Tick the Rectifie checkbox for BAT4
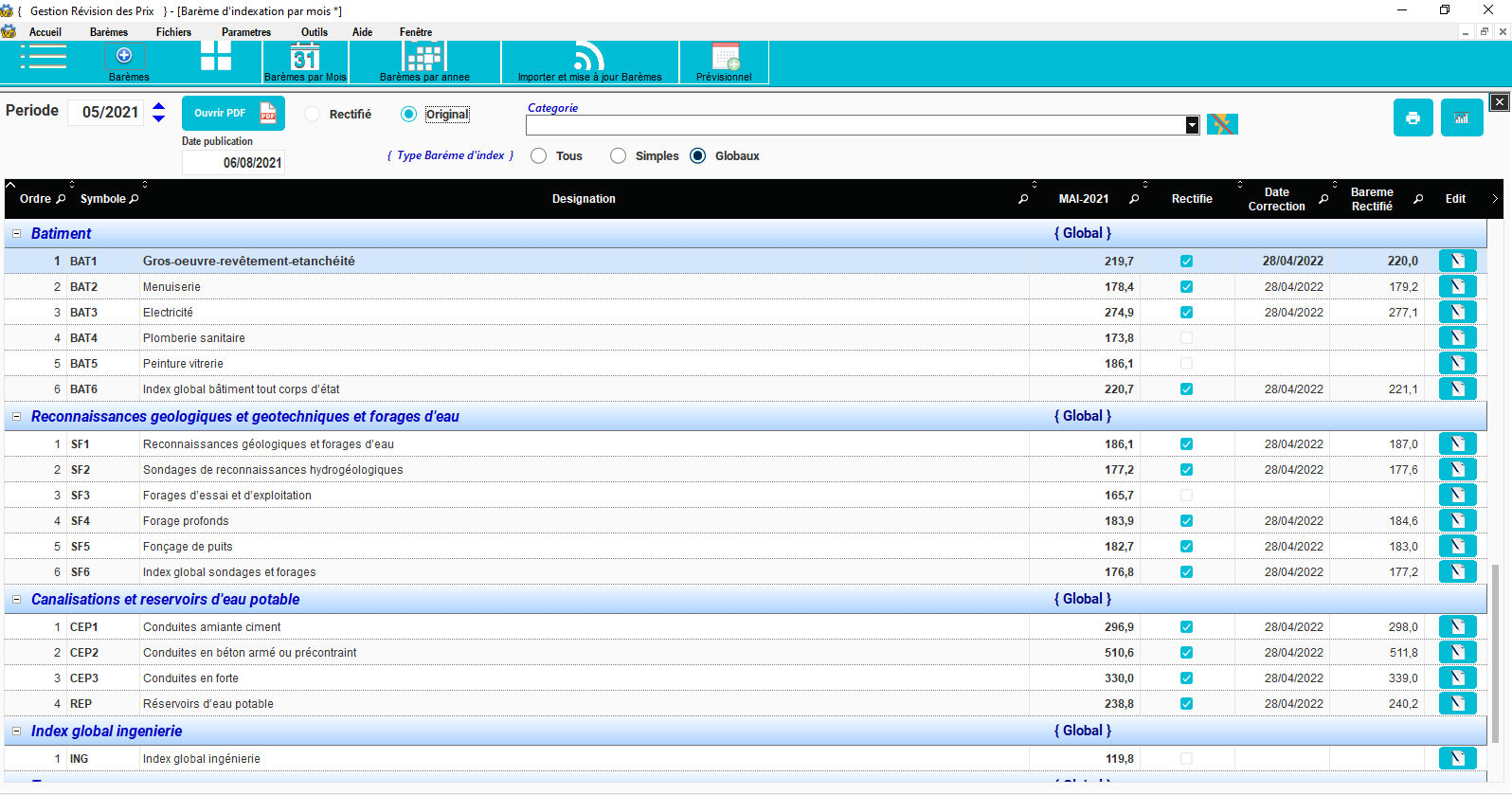This screenshot has width=1512, height=795. 1186,338
